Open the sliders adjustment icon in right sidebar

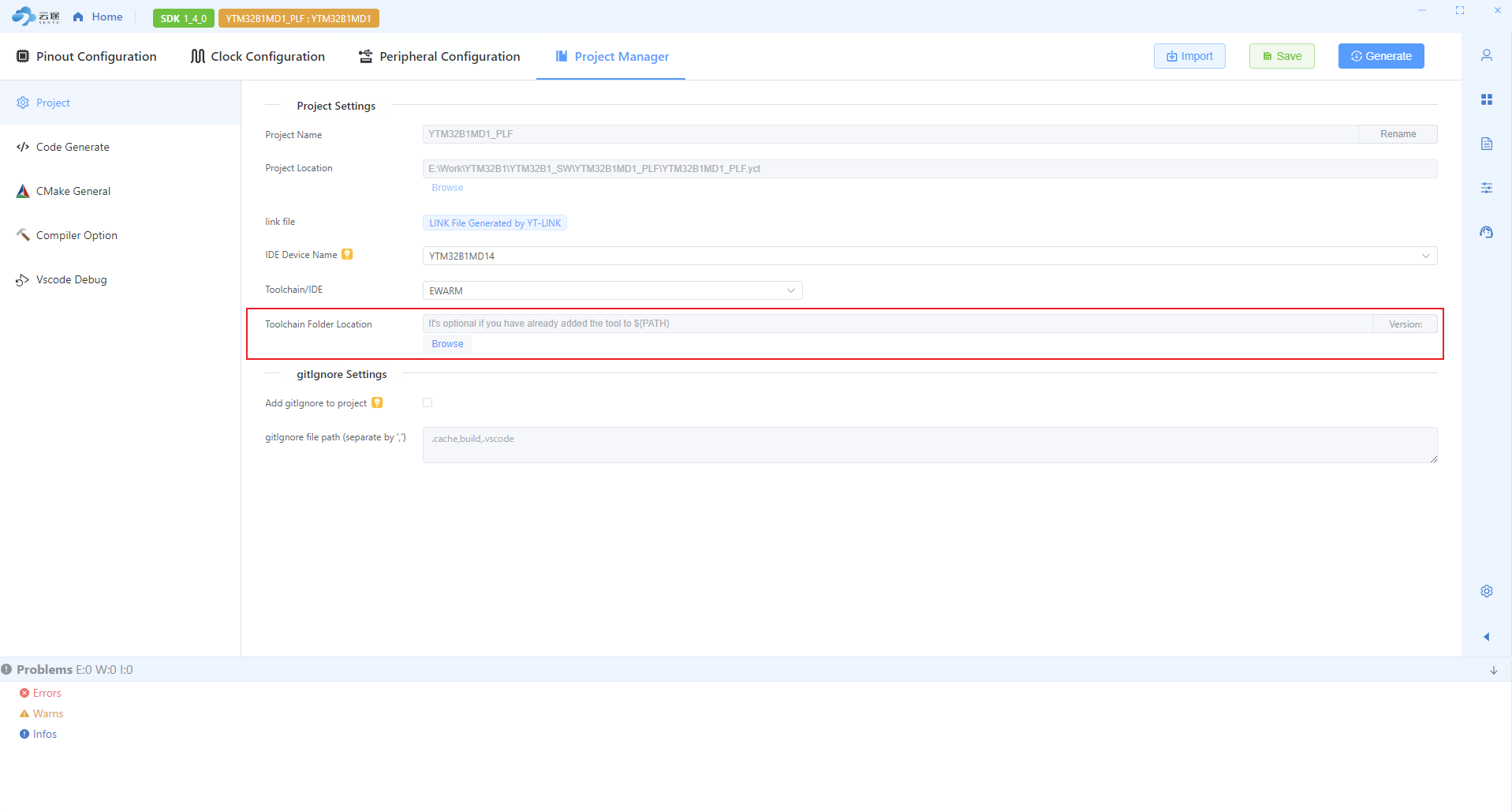point(1486,188)
